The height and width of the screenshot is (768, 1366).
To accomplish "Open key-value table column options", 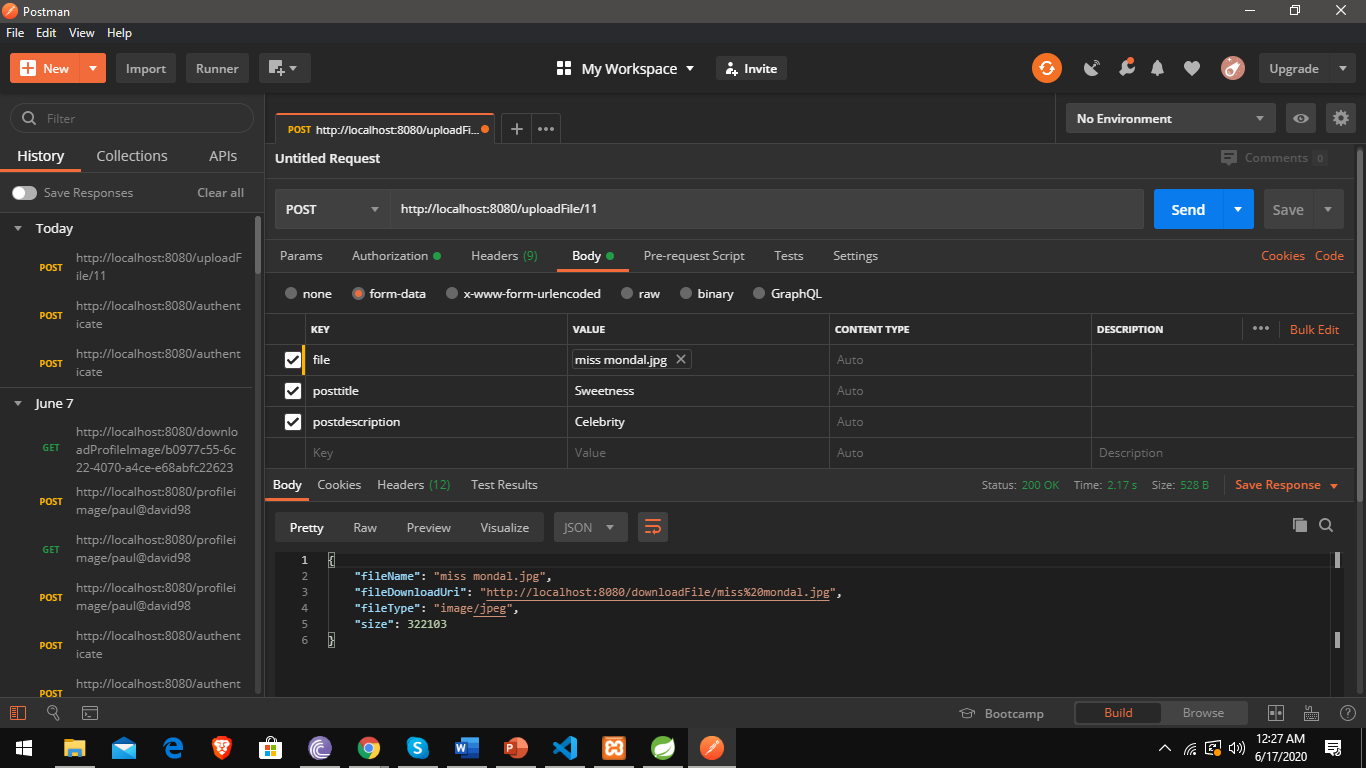I will [x=1261, y=329].
